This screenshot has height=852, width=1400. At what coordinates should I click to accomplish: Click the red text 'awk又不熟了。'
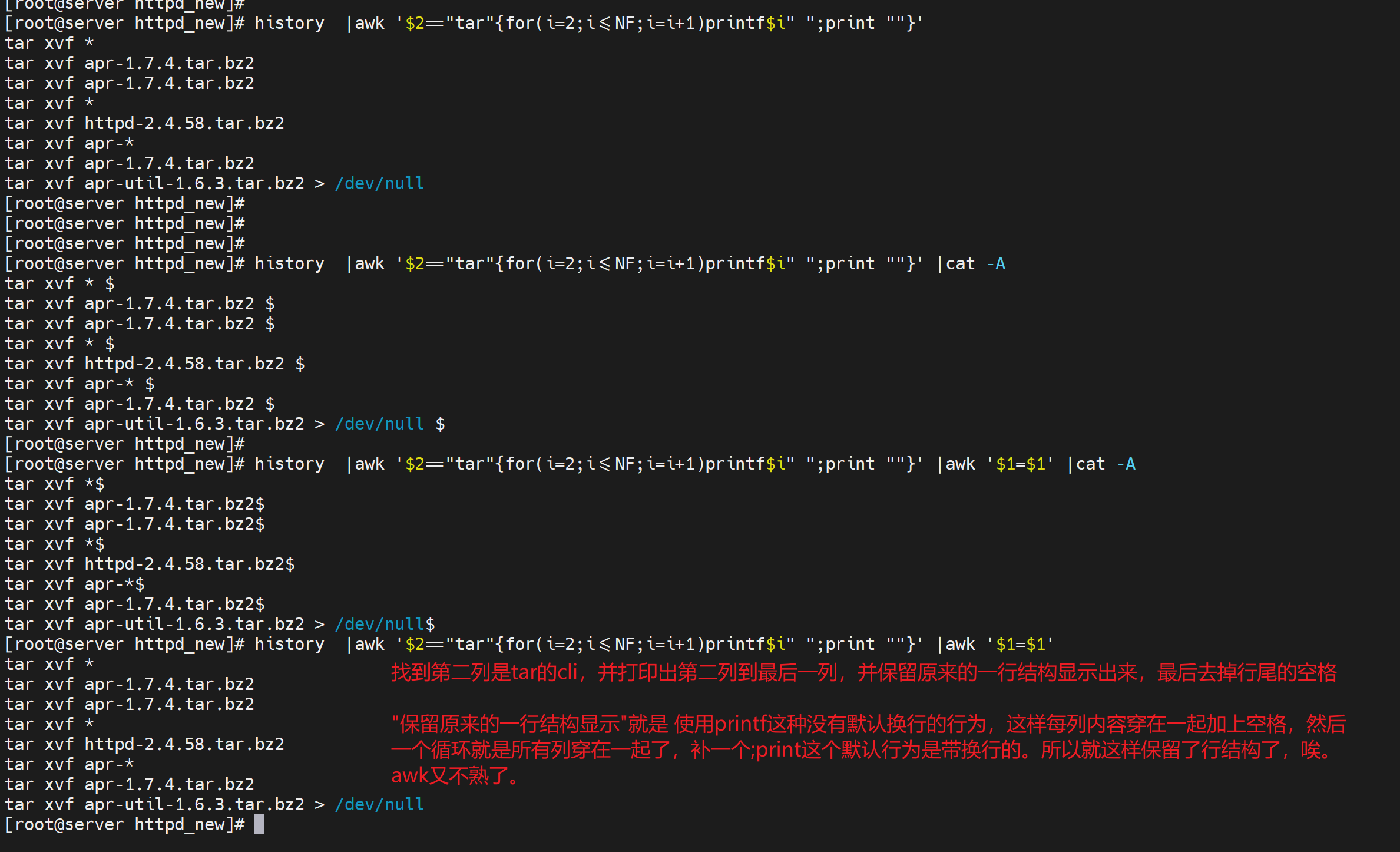coord(455,776)
